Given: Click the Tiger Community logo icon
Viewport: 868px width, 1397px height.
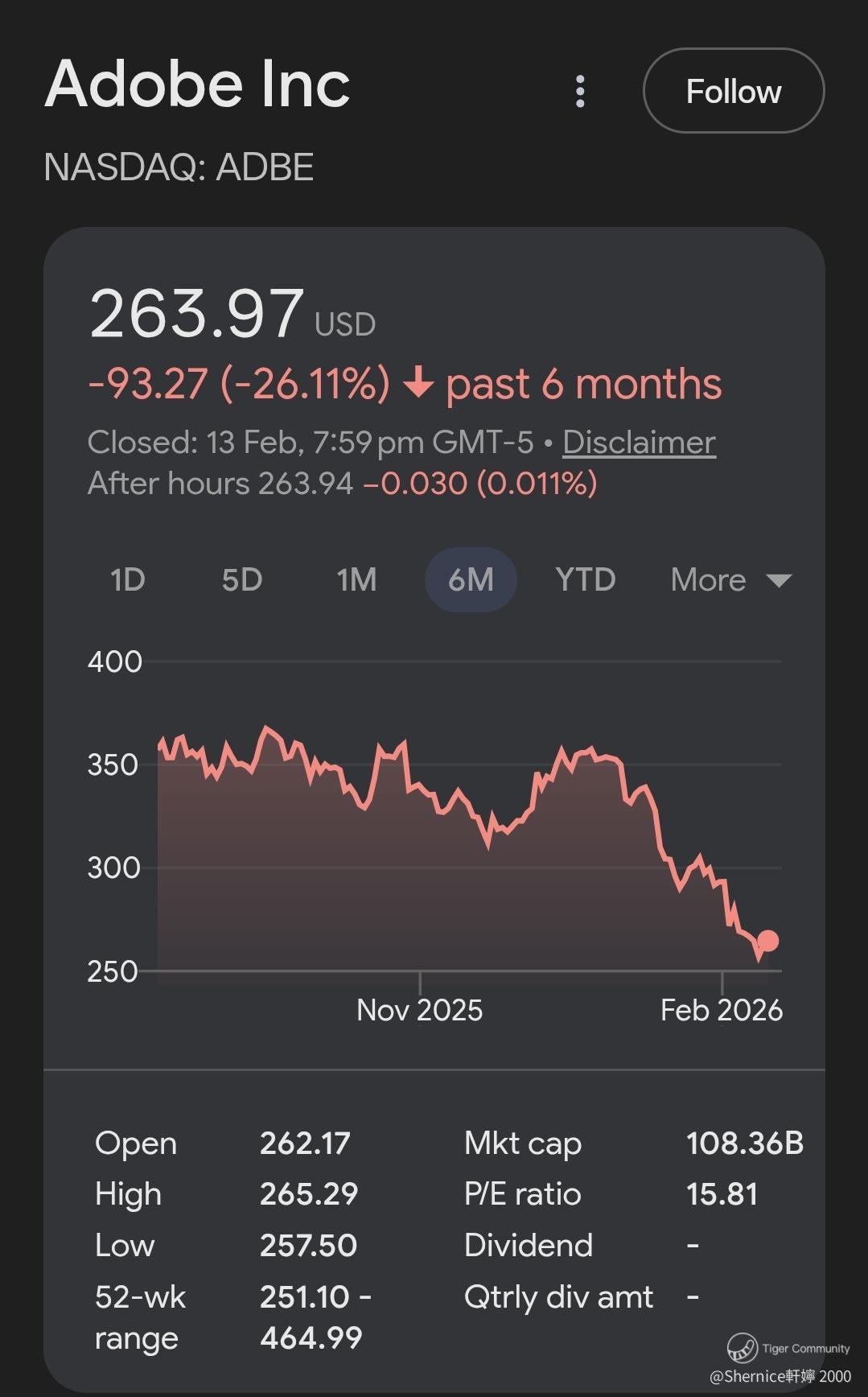Looking at the screenshot, I should click(742, 1346).
